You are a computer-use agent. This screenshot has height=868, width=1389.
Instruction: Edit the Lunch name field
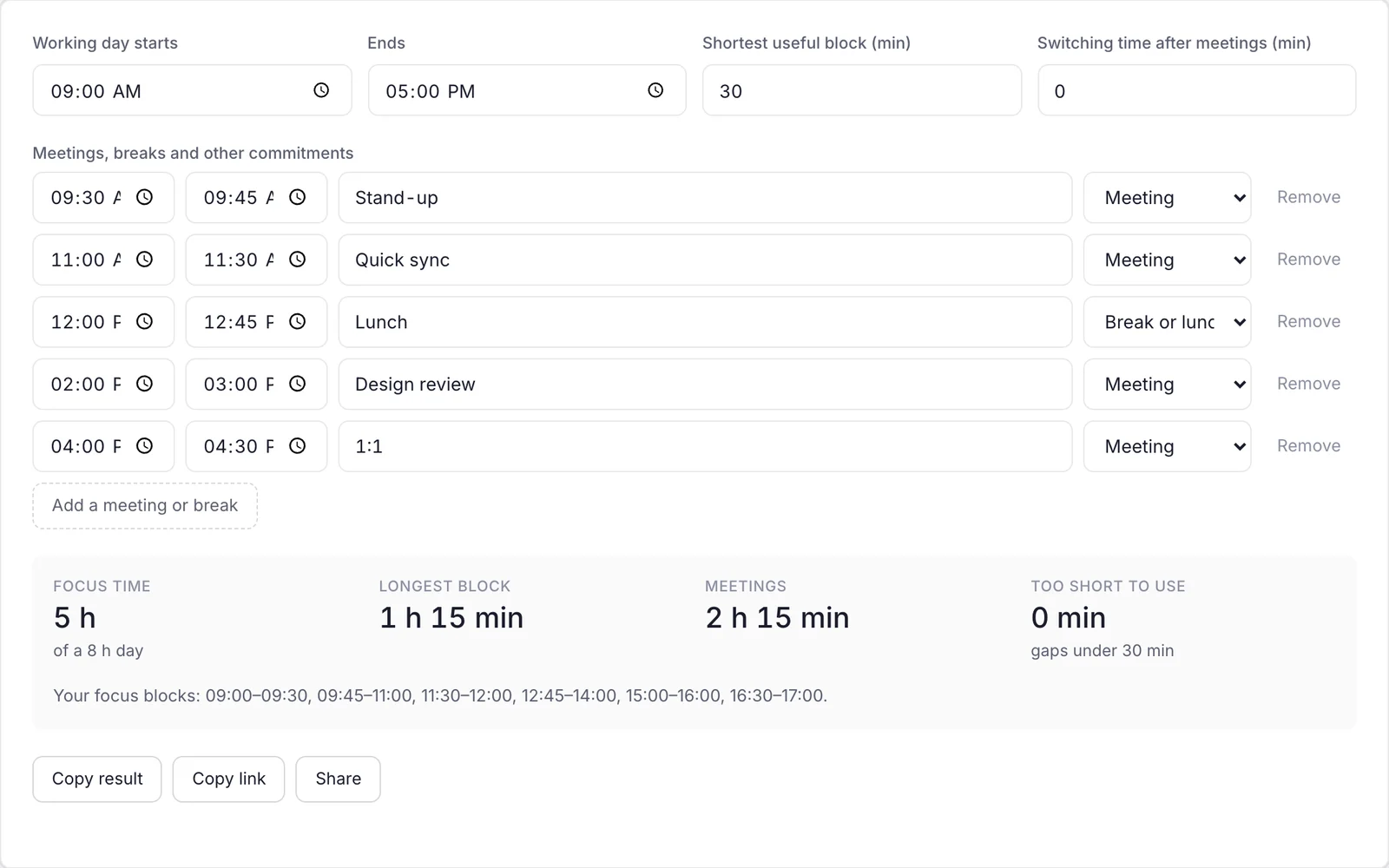coord(705,322)
